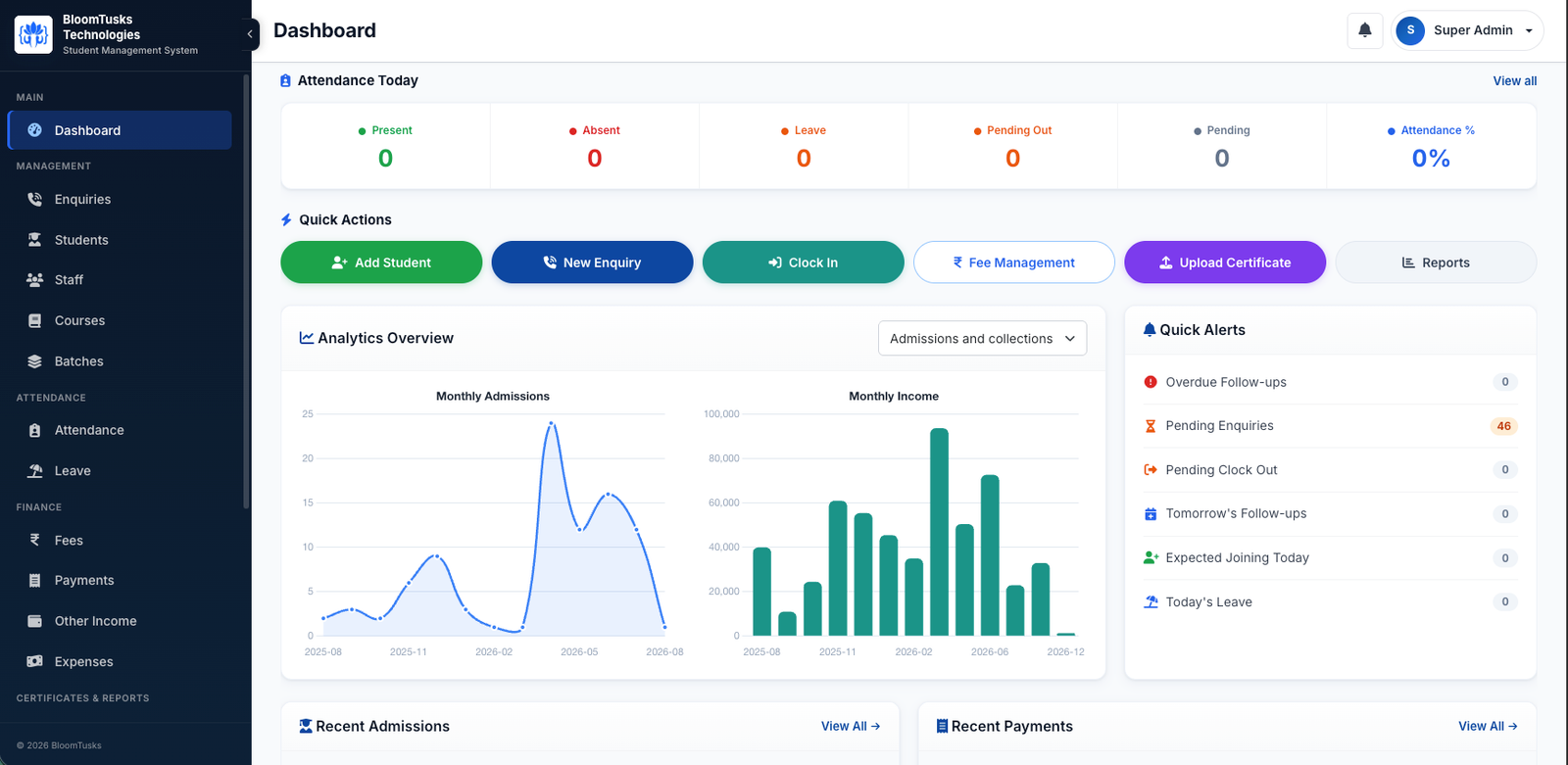Click the Courses book icon in sidebar
1568x765 pixels.
point(35,320)
